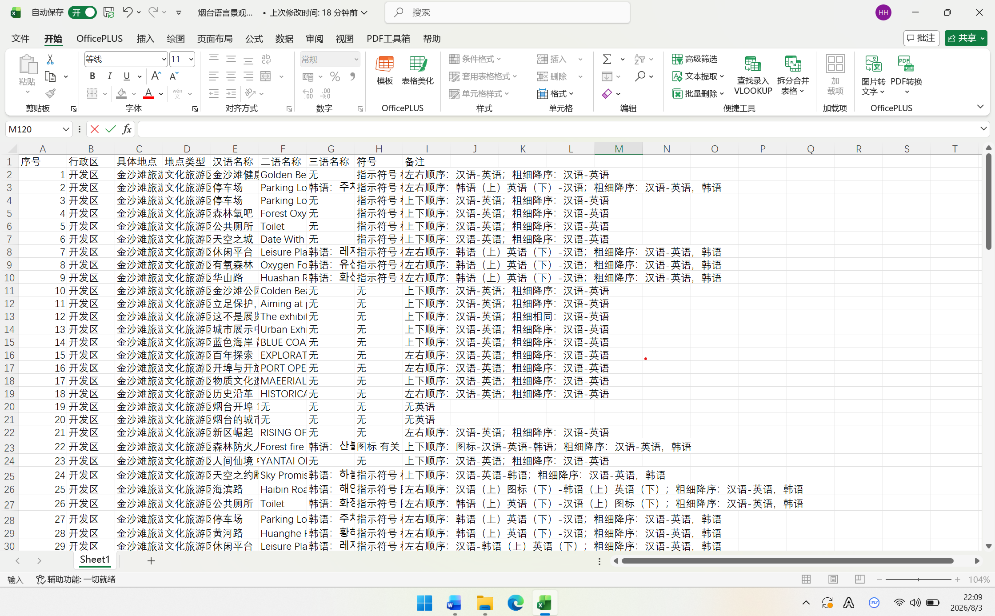
Task: Toggle left text alignment
Action: pyautogui.click(x=214, y=76)
